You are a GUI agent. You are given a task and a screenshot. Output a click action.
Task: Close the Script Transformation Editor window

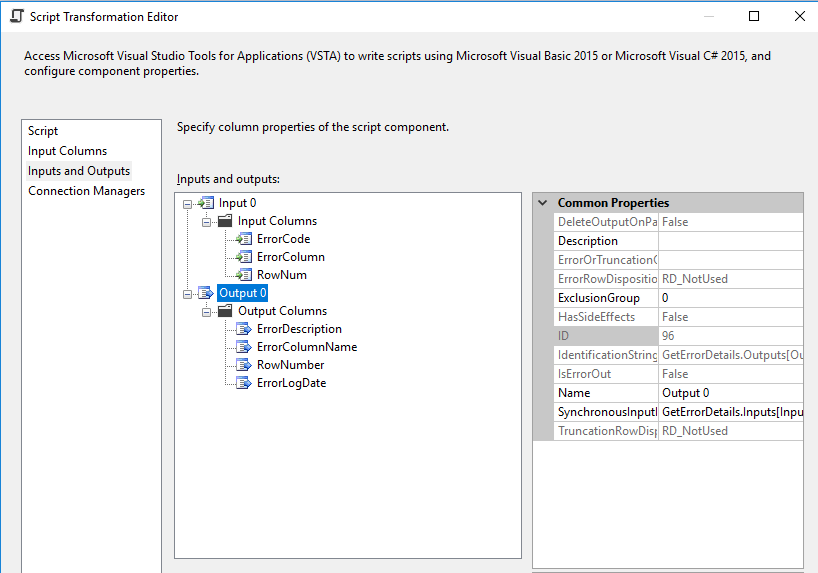[800, 16]
